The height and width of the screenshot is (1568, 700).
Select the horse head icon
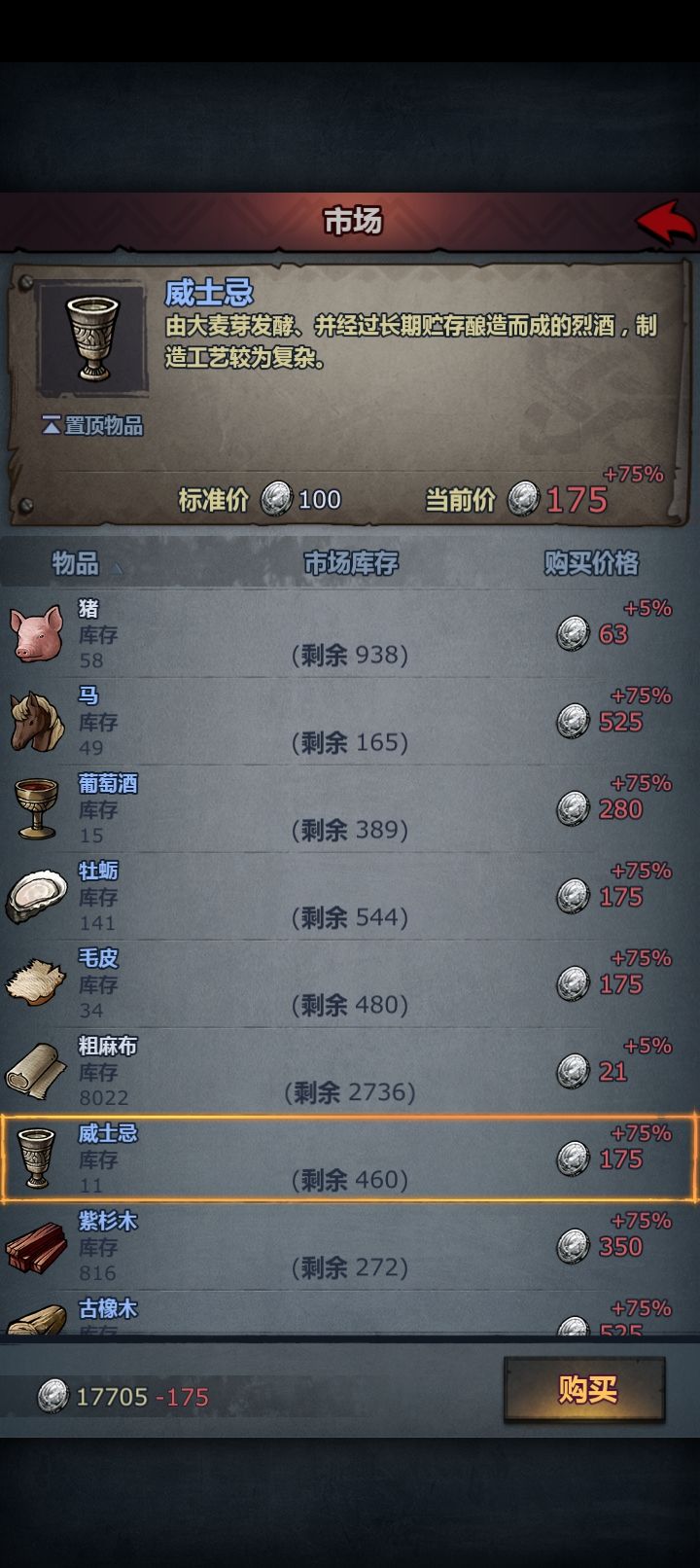(36, 721)
